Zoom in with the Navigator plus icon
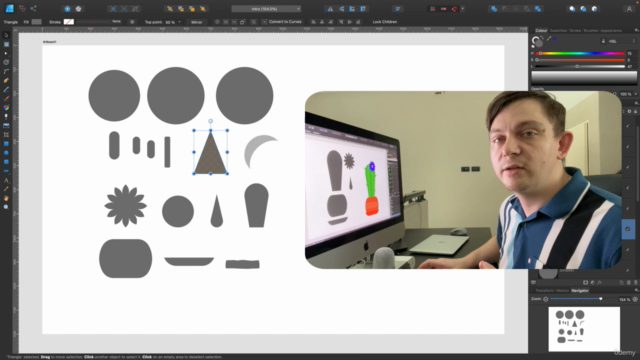Screen dimensions: 640x360 pyautogui.click(x=635, y=299)
